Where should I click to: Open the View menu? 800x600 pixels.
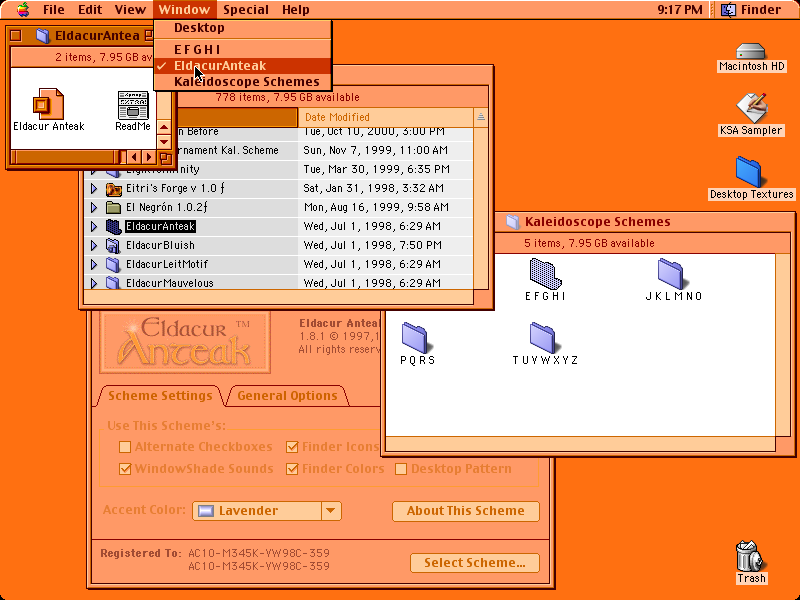pyautogui.click(x=130, y=9)
